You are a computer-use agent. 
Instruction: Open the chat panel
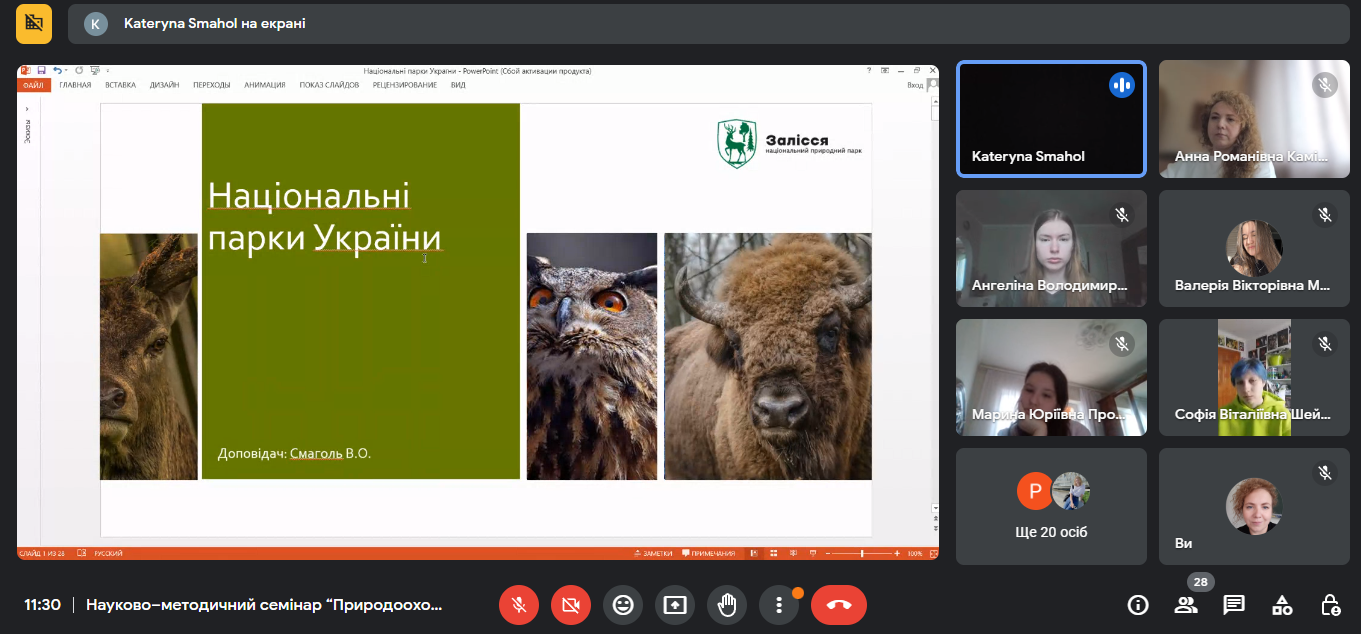tap(1234, 605)
